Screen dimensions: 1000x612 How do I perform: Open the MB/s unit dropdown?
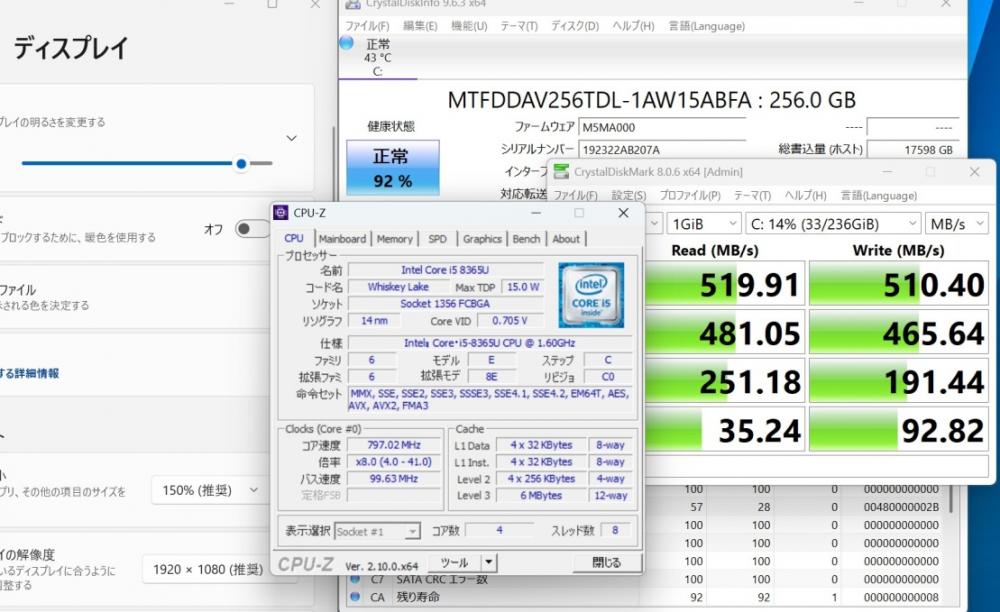[x=957, y=224]
